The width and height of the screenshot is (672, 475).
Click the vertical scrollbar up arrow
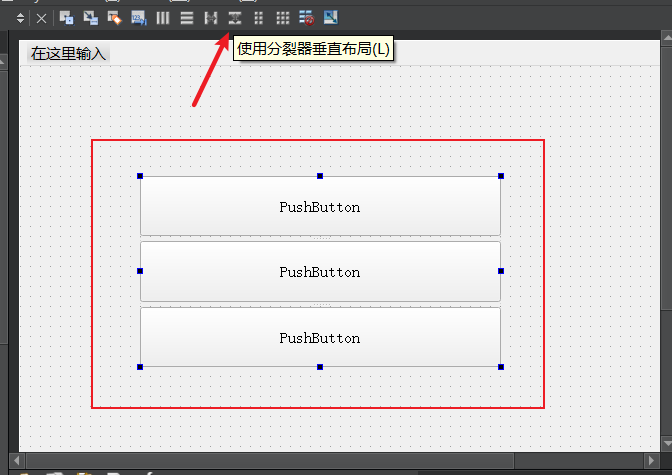pyautogui.click(x=666, y=39)
